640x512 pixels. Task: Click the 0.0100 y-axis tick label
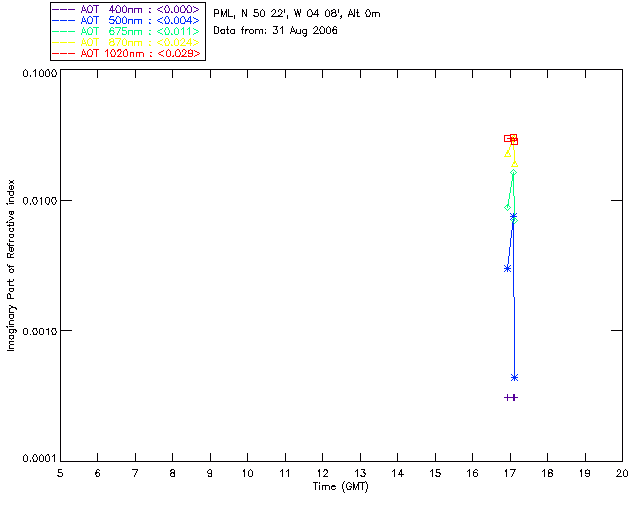click(39, 201)
